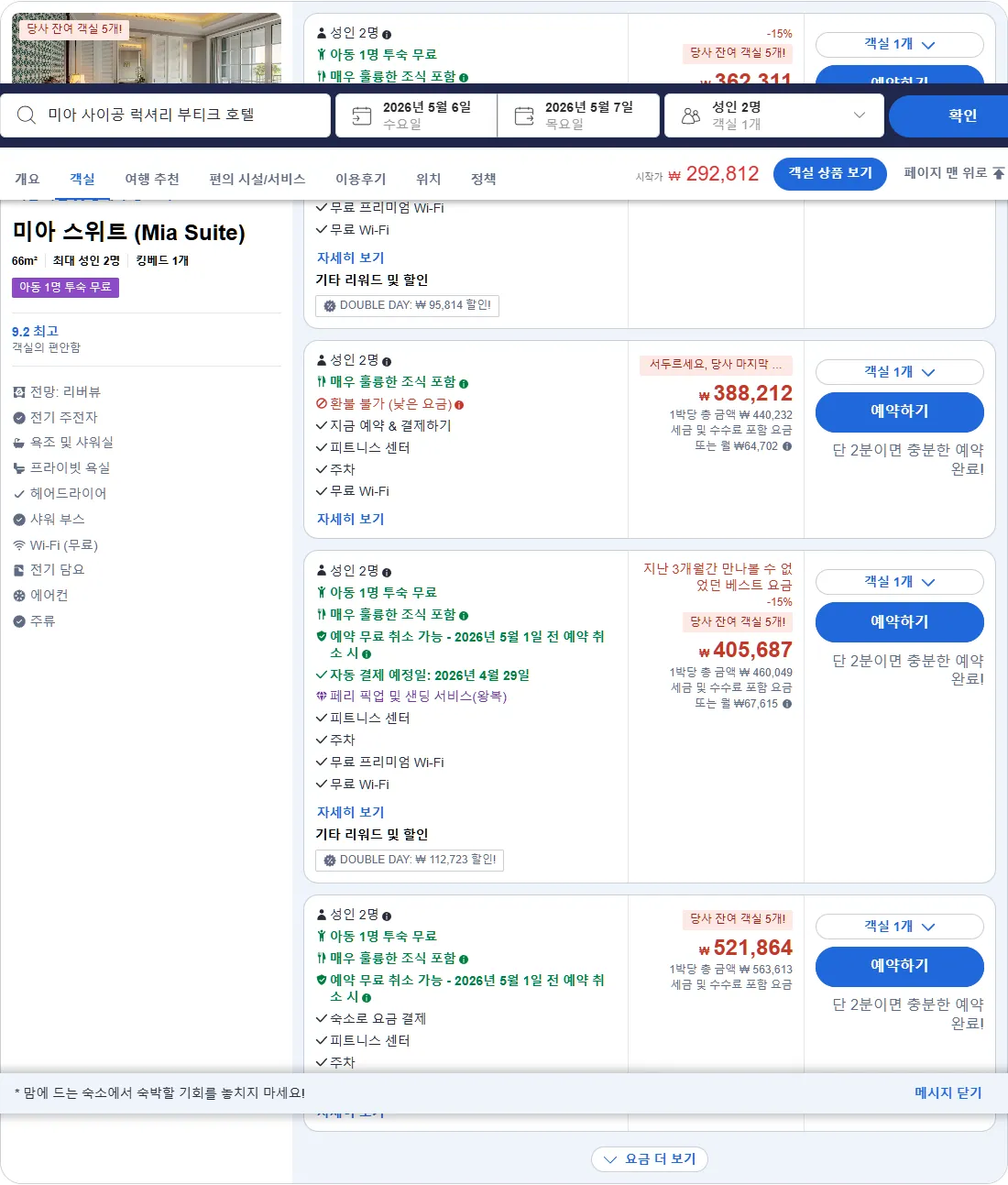Click the check-in calendar icon
This screenshot has height=1185, width=1008.
click(x=362, y=115)
